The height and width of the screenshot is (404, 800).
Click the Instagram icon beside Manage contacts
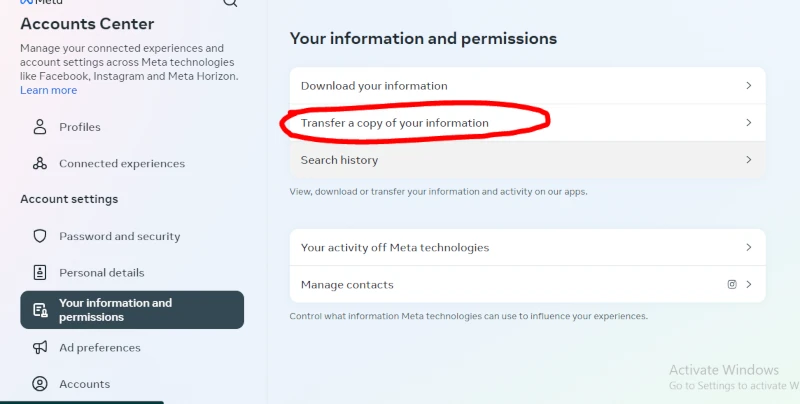[732, 284]
